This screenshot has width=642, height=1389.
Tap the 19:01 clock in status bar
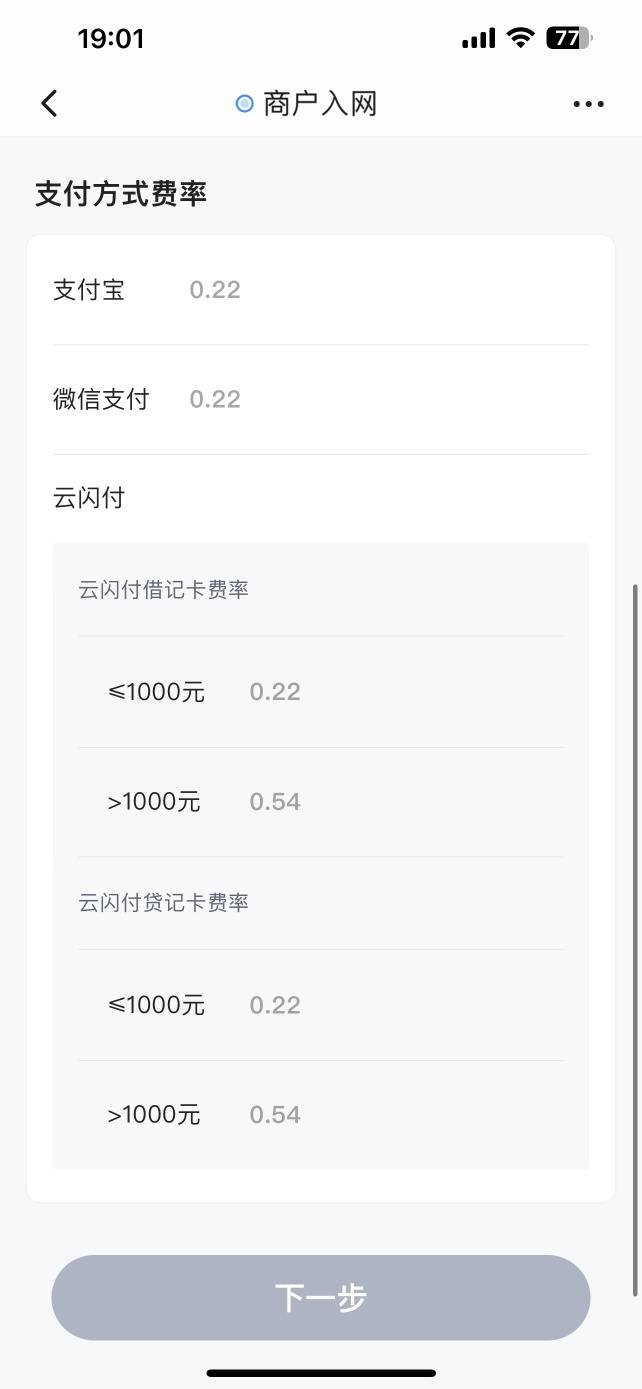(111, 39)
